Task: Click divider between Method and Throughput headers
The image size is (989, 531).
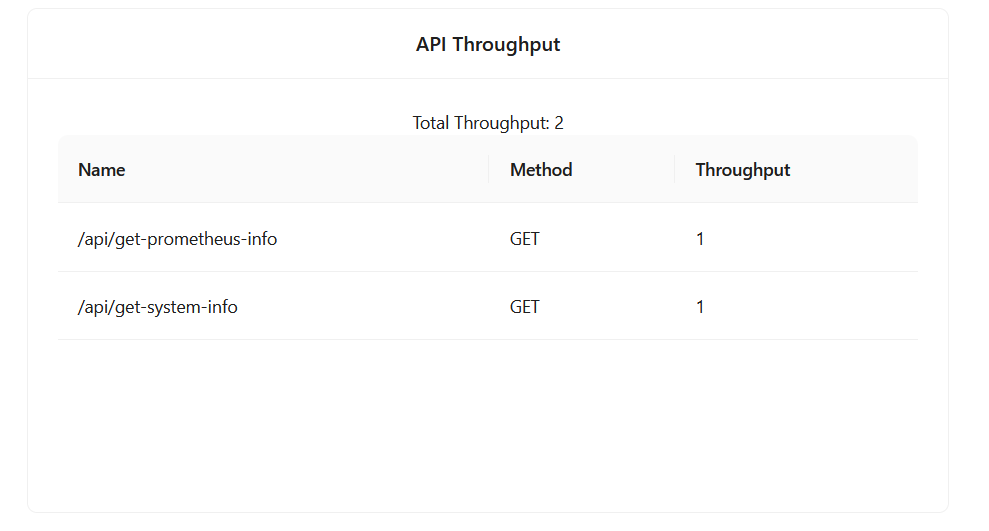Action: 675,170
